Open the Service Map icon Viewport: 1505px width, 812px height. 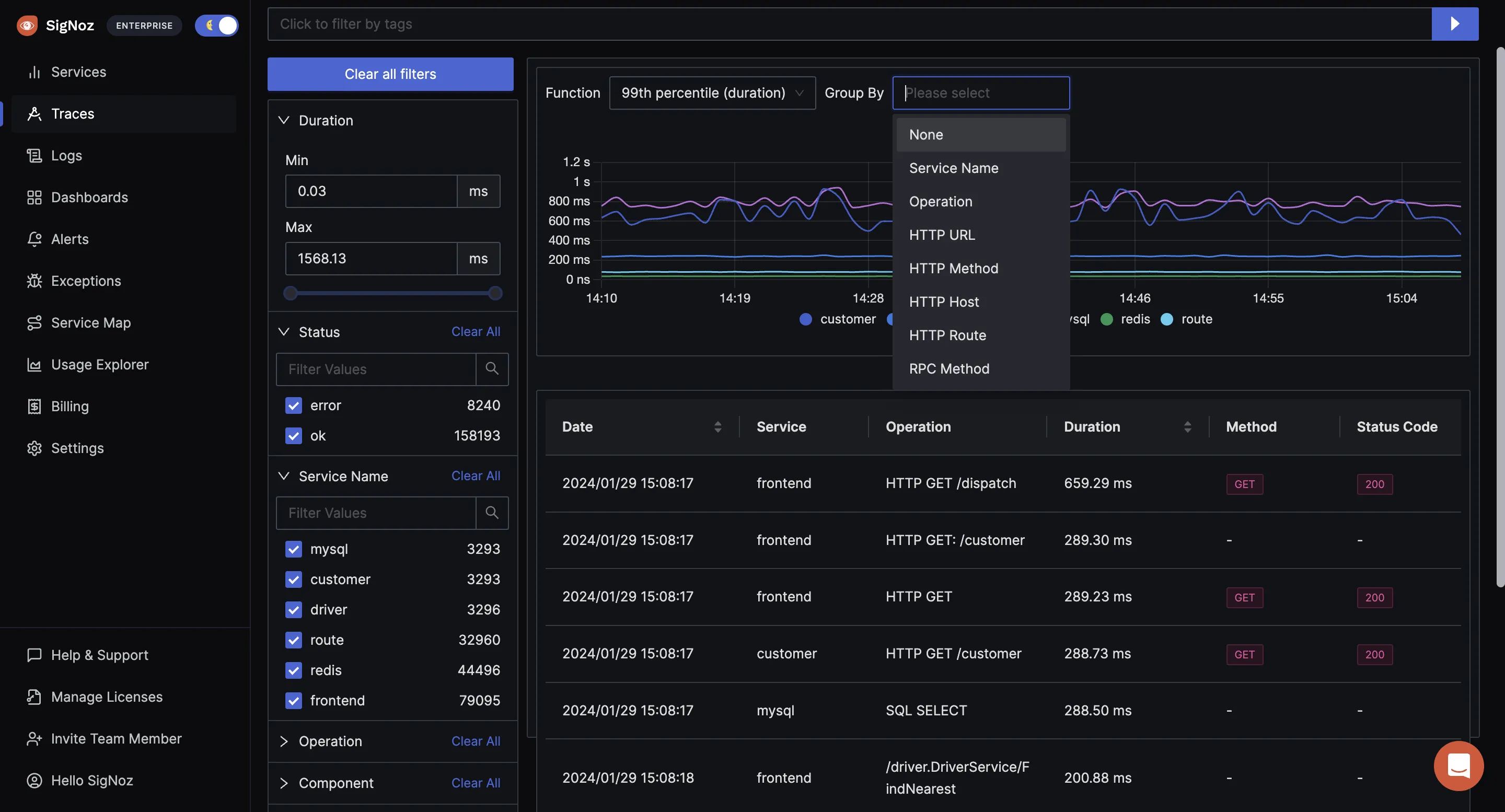tap(34, 322)
